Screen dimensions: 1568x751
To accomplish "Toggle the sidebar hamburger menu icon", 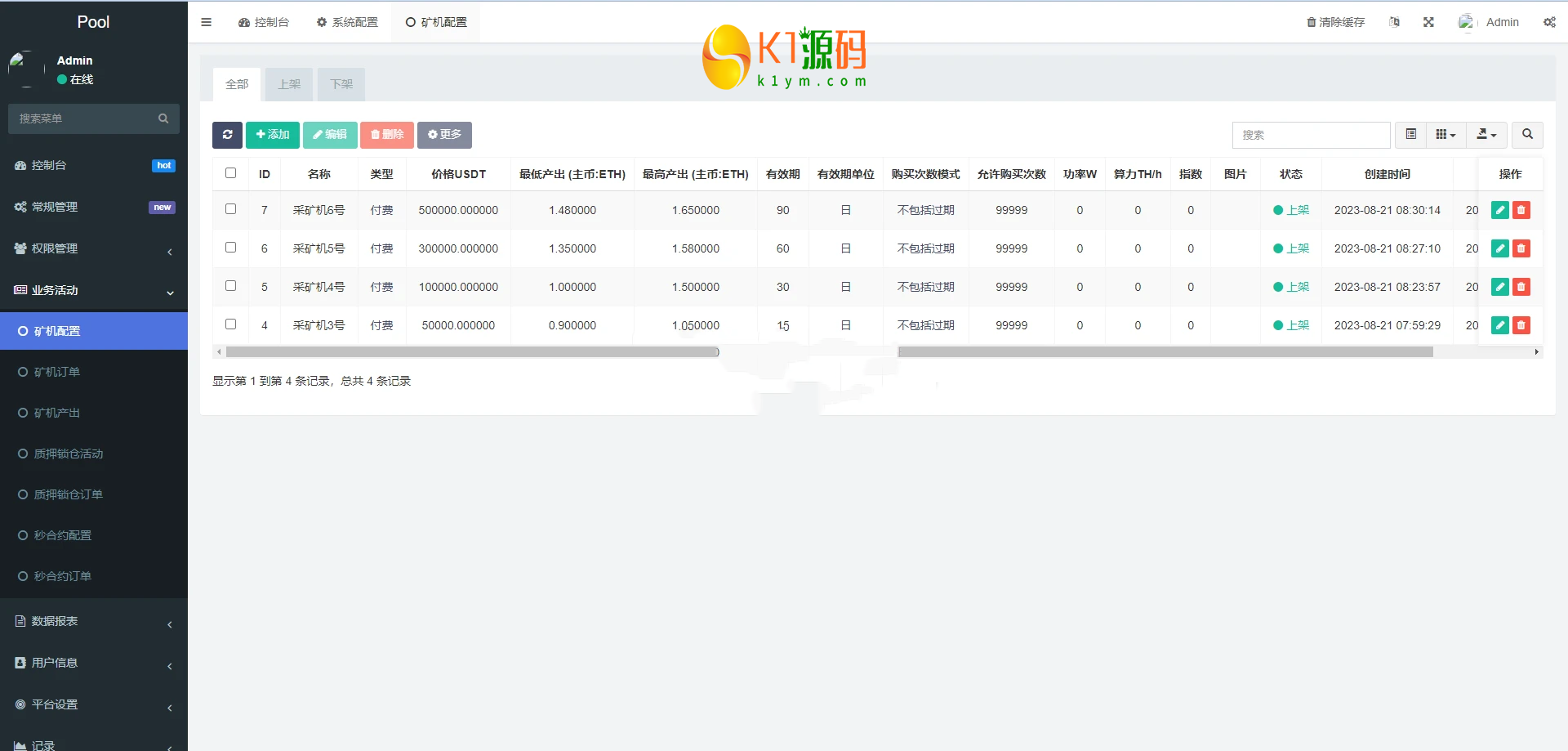I will pyautogui.click(x=207, y=22).
